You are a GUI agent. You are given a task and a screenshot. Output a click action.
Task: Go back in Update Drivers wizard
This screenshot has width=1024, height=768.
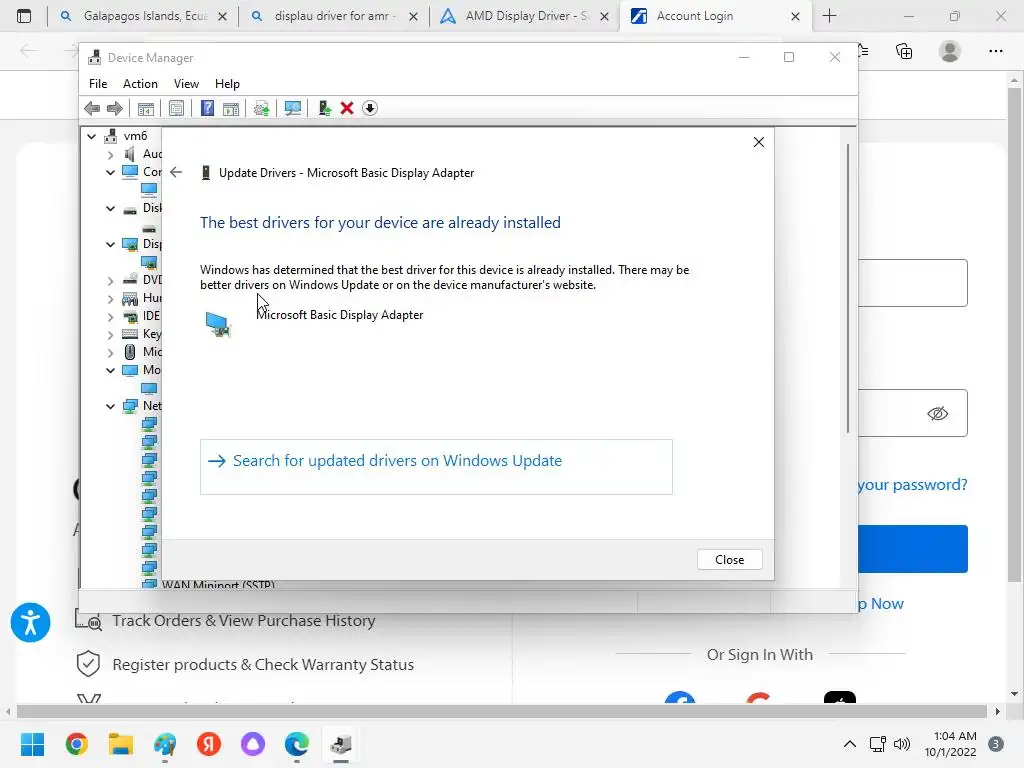point(176,172)
